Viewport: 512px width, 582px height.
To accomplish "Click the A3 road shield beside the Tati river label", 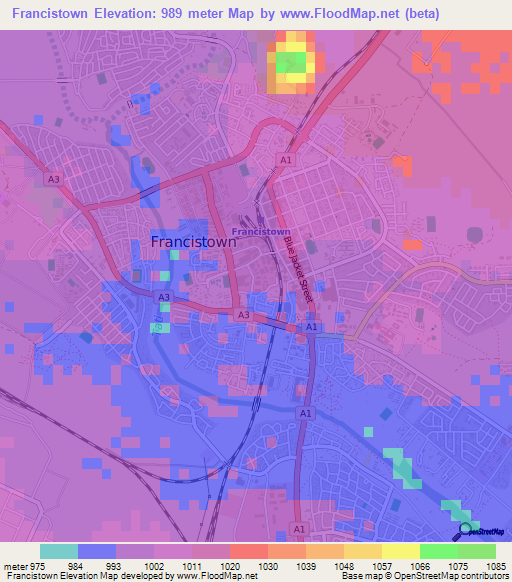I will pyautogui.click(x=164, y=297).
